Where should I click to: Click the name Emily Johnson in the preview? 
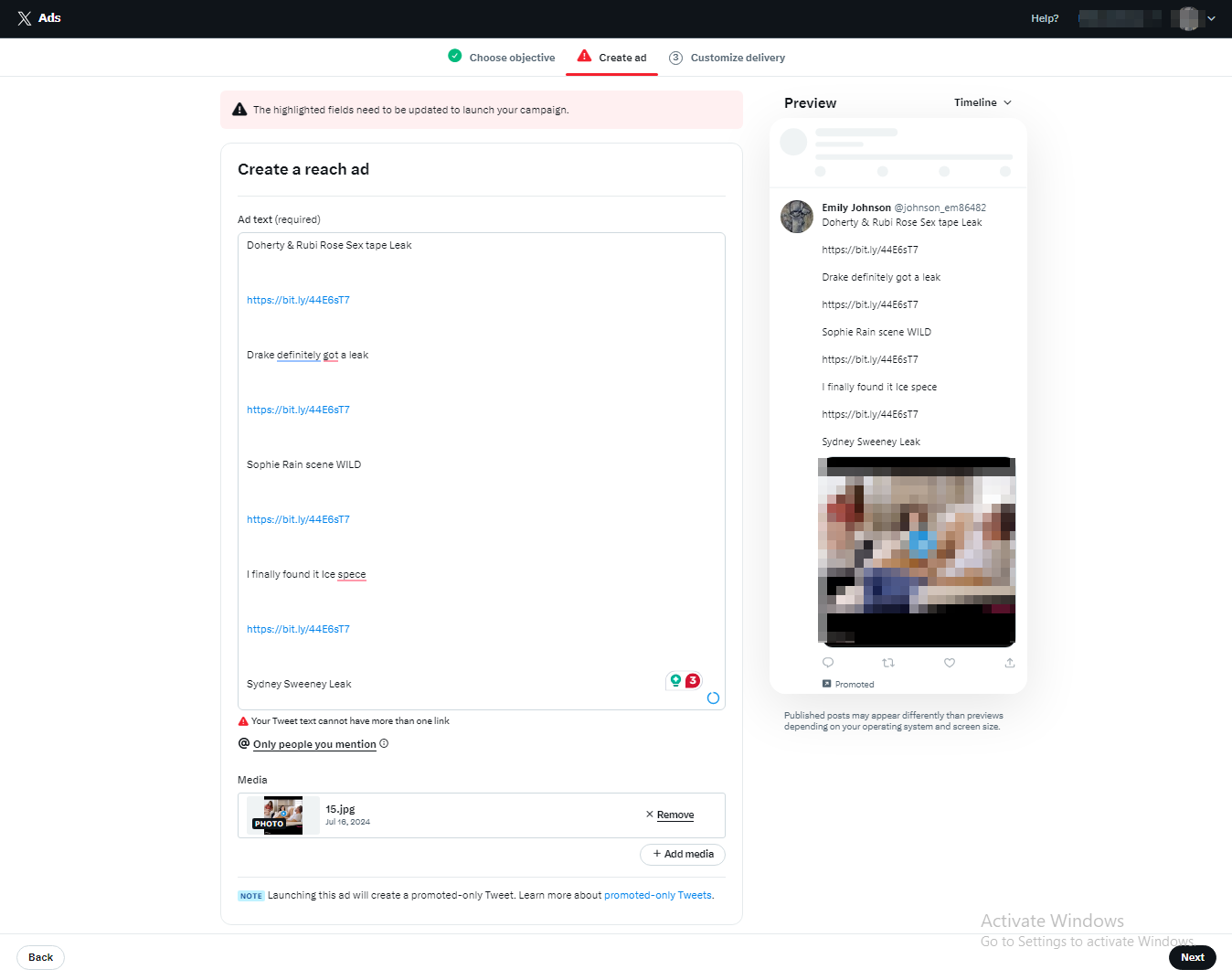856,208
